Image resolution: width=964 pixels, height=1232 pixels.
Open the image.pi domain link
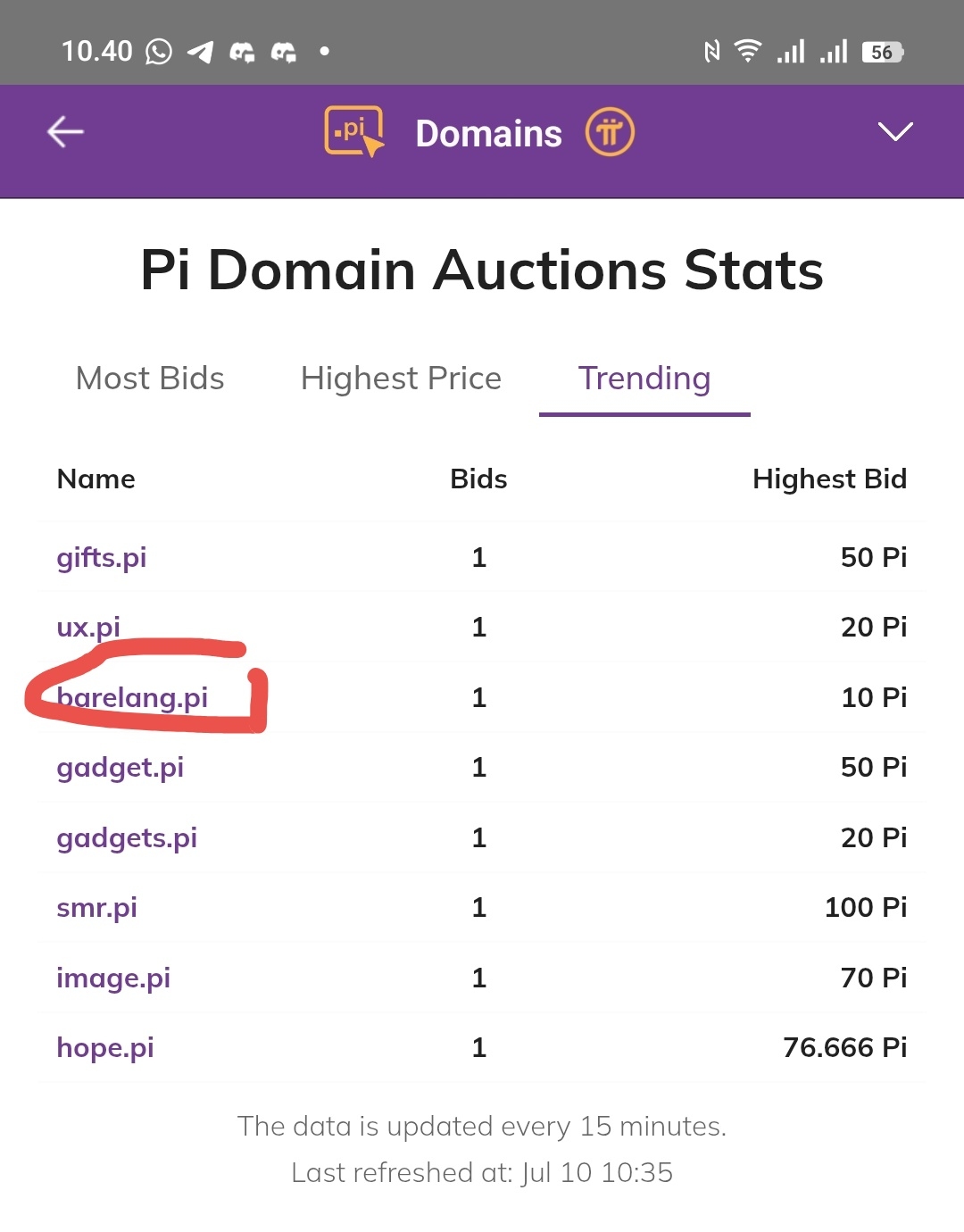[x=113, y=978]
